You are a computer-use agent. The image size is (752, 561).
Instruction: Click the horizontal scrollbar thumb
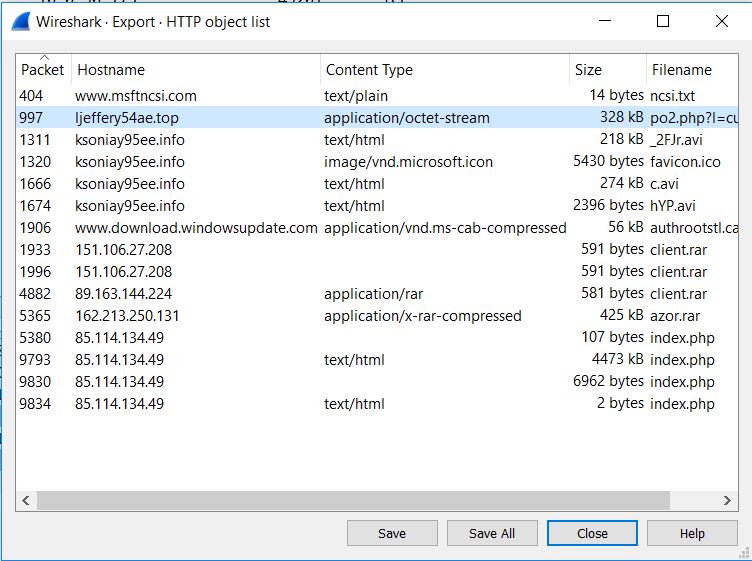(353, 501)
